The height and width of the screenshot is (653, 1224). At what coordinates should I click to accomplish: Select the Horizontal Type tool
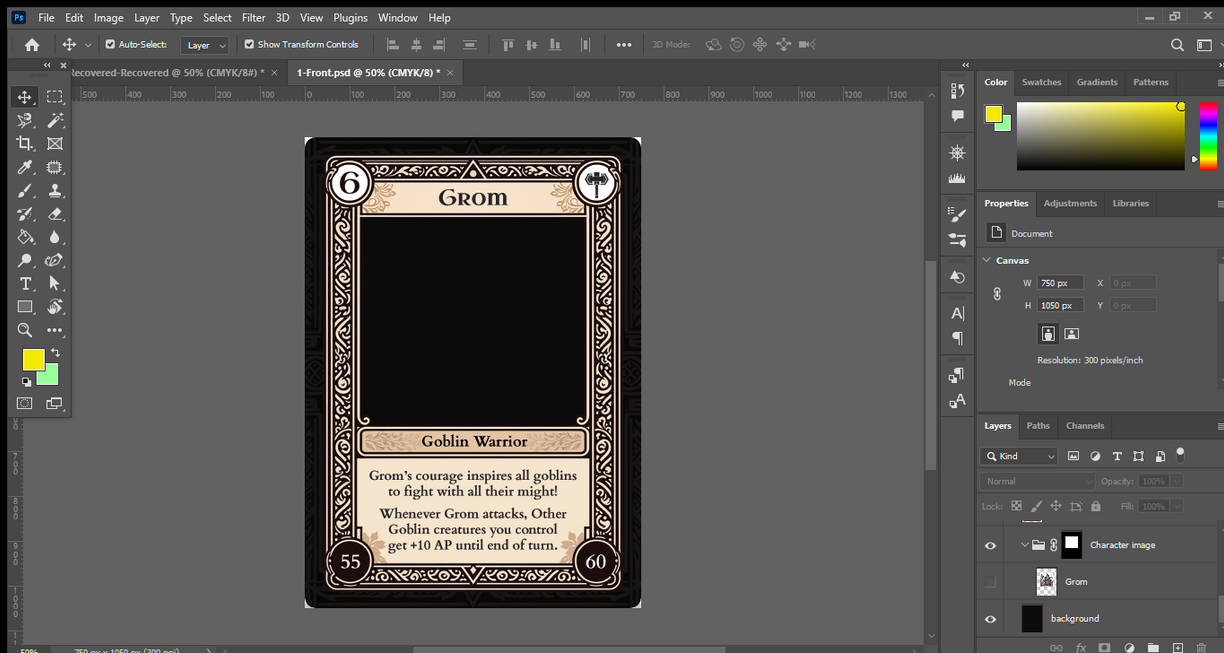coord(25,284)
